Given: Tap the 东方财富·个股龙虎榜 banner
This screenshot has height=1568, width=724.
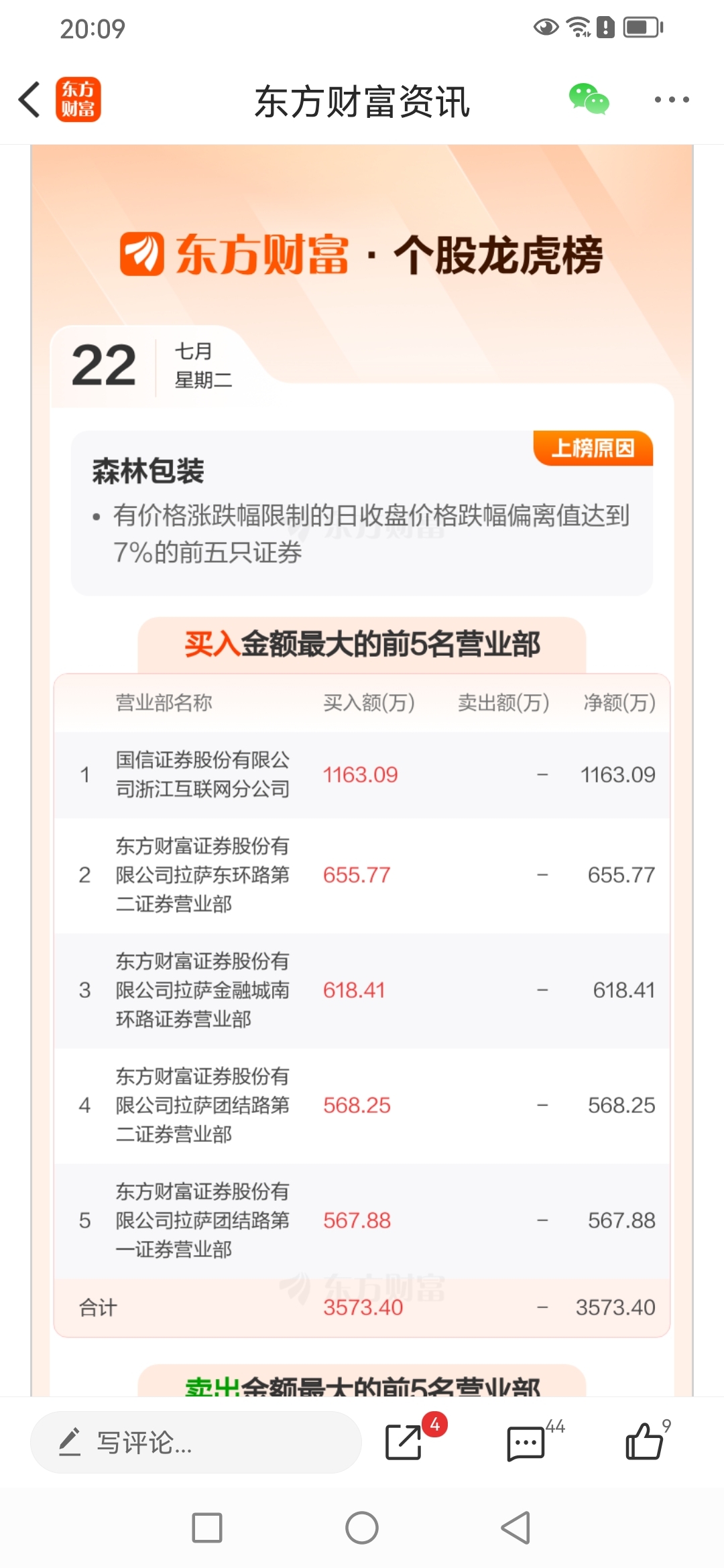Looking at the screenshot, I should click(x=362, y=255).
